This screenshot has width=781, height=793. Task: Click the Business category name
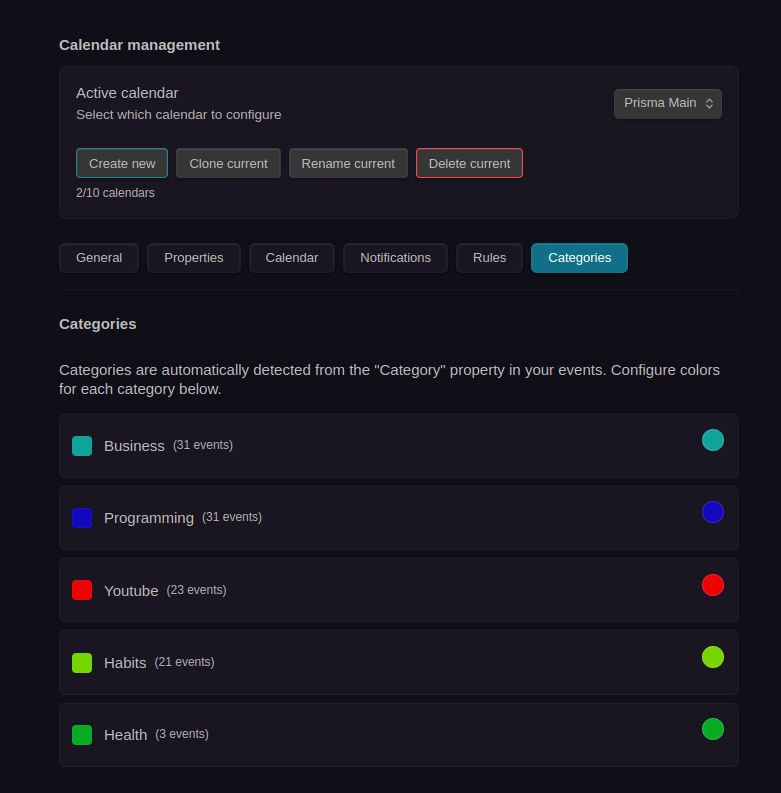pos(134,446)
